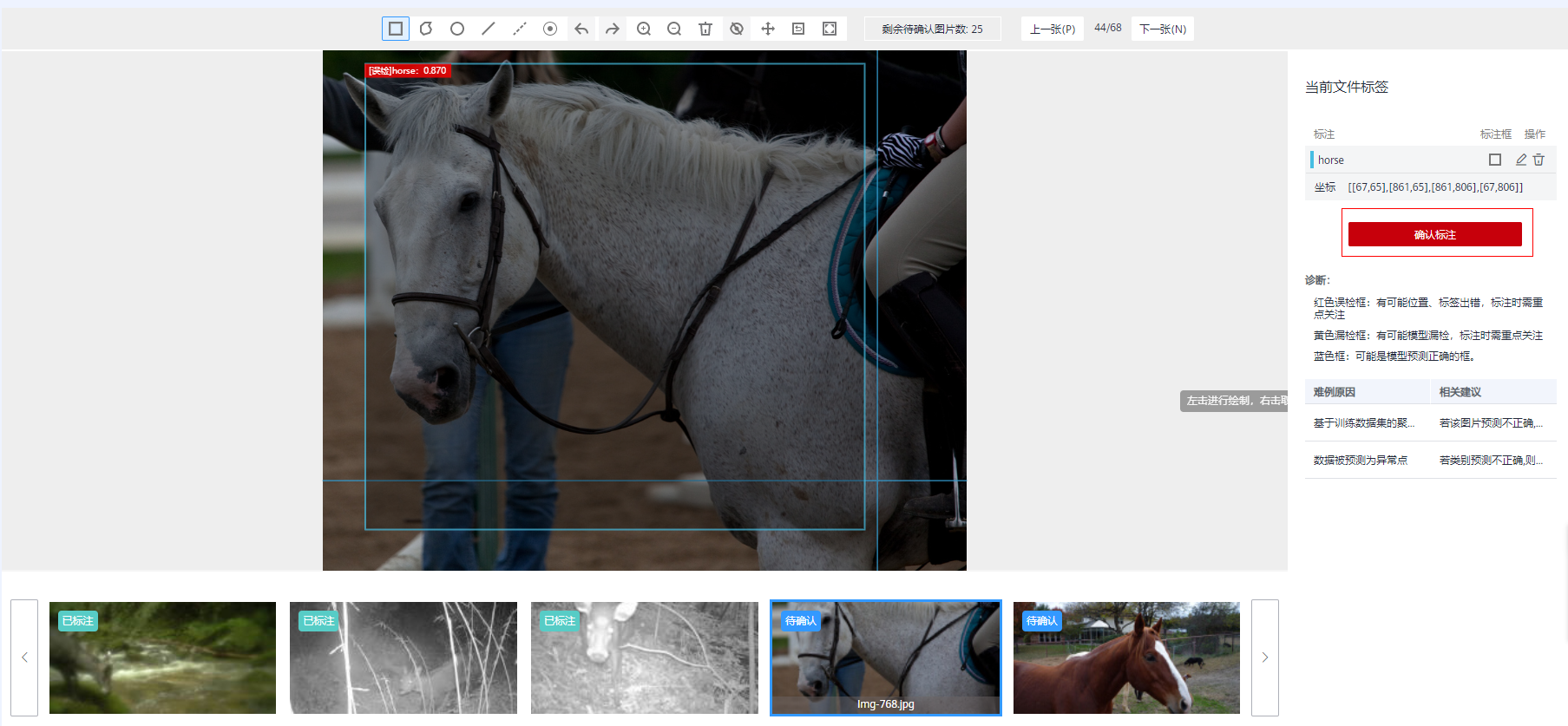Click the fullscreen toolbar icon
This screenshot has height=726, width=1568.
pyautogui.click(x=830, y=29)
